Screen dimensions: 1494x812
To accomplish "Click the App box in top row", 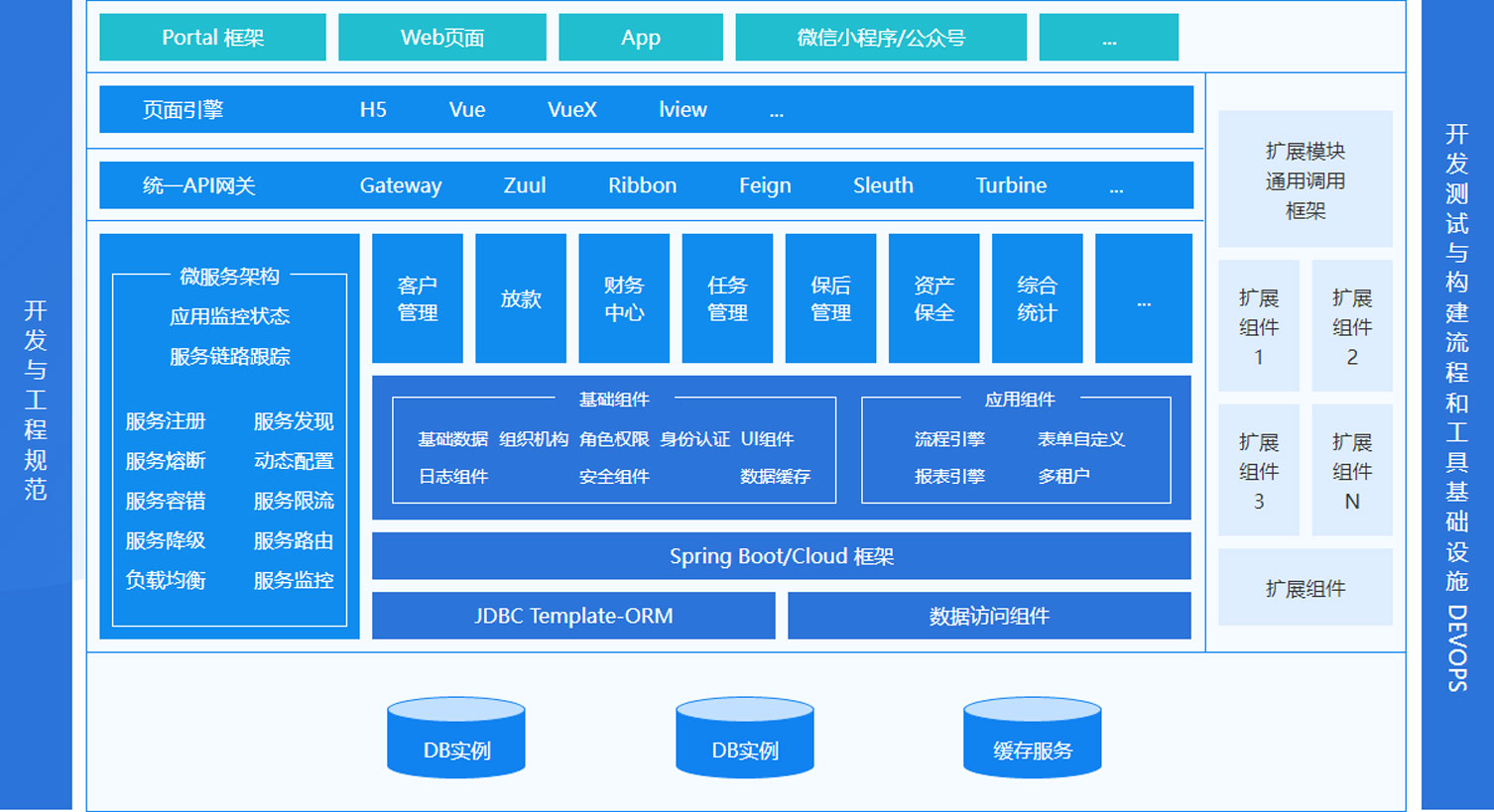I will pos(641,38).
